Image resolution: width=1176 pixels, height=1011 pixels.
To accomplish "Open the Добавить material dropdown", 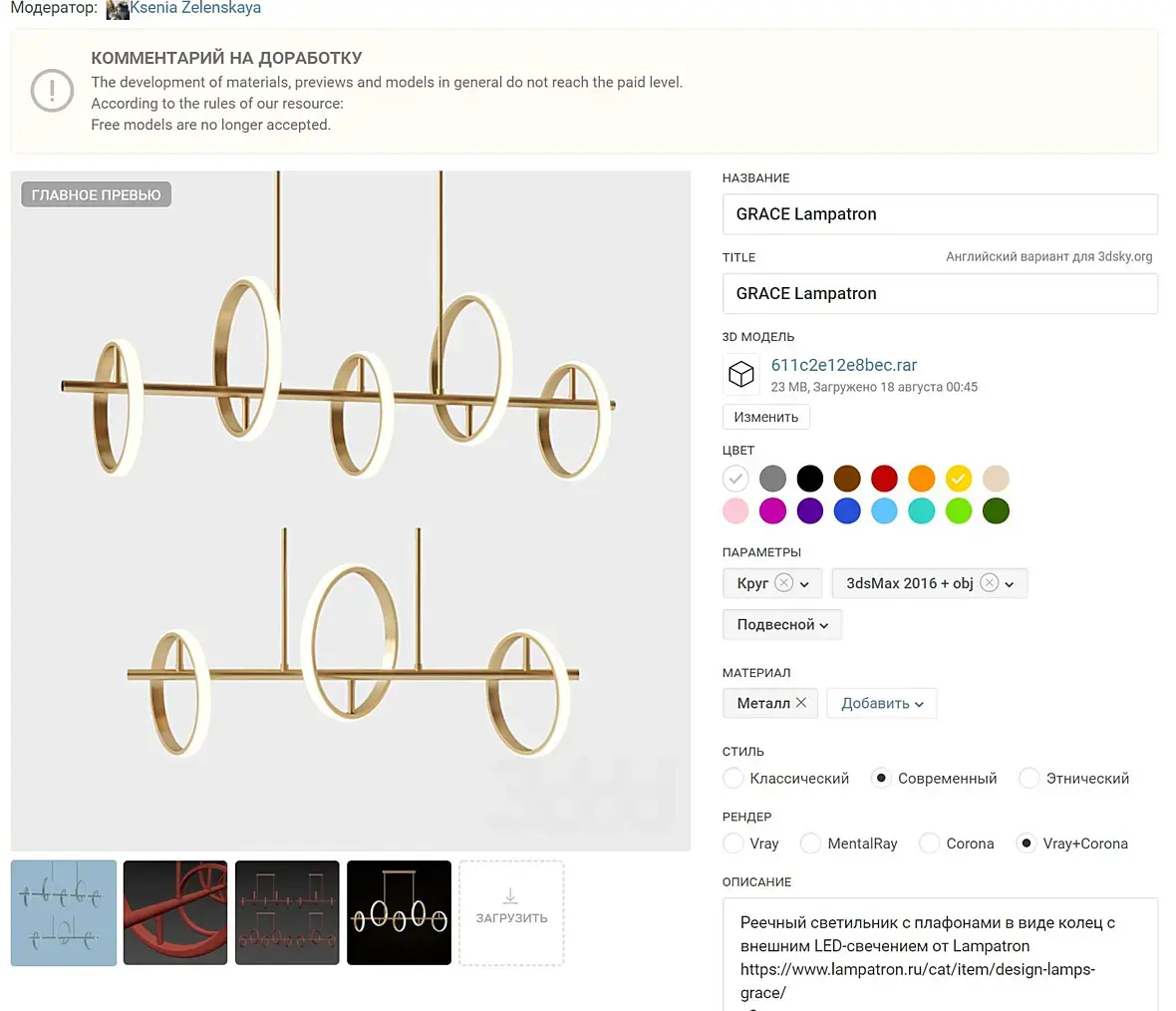I will (882, 703).
